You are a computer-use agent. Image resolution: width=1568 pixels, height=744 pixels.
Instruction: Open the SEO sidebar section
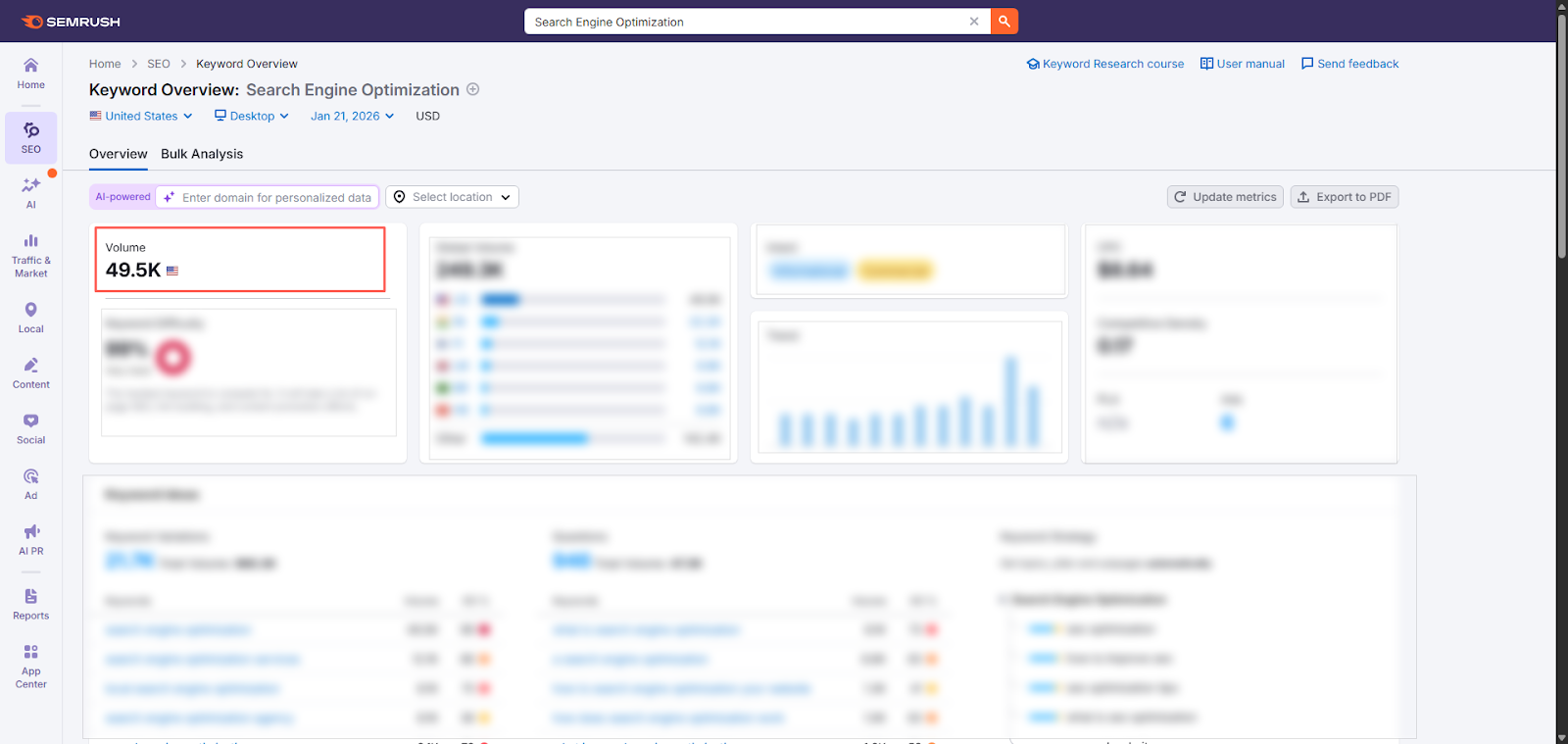click(31, 137)
